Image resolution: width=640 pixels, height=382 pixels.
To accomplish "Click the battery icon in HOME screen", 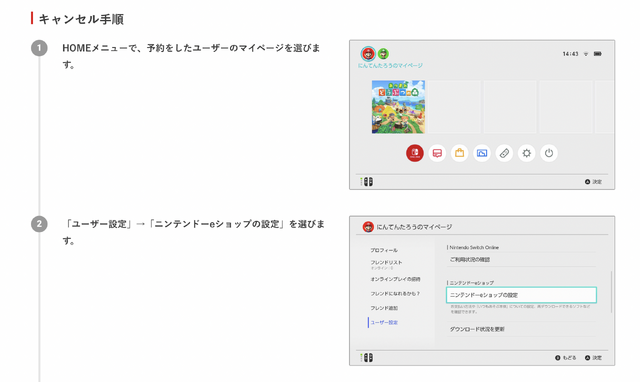I will pos(598,54).
